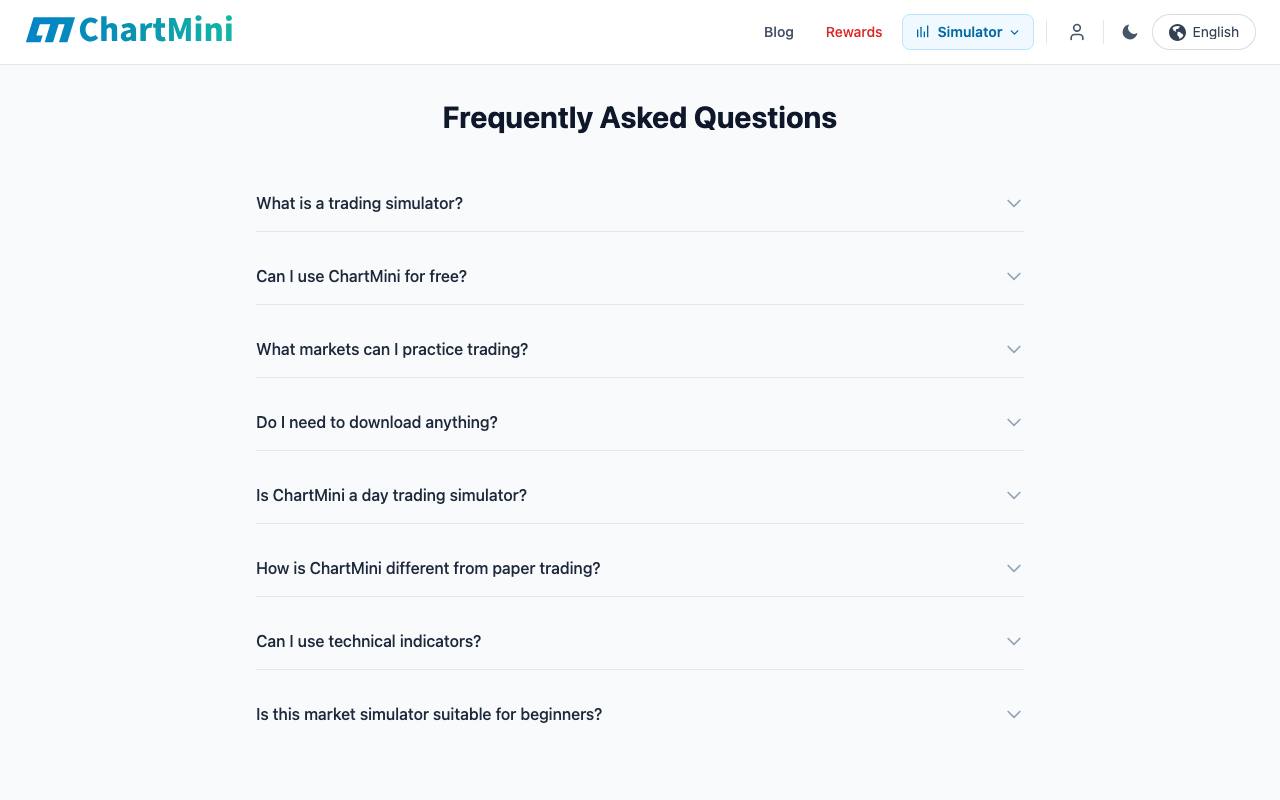Image resolution: width=1280 pixels, height=800 pixels.
Task: Click the globe icon in the language button
Action: (1177, 32)
